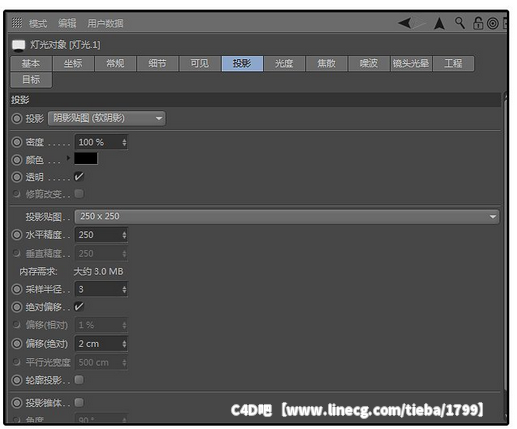Click the animation dot beside 投影 dropdown
Image resolution: width=517 pixels, height=429 pixels.
point(17,118)
